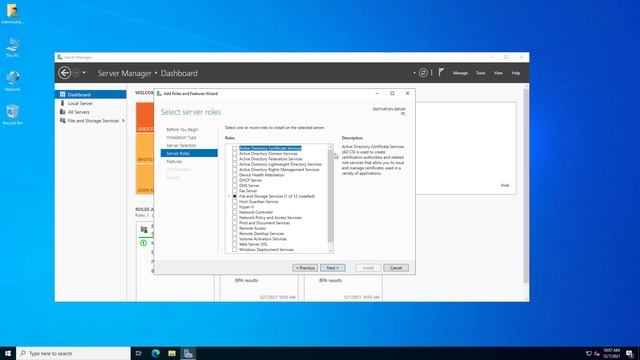640x360 pixels.
Task: Select All Servers in sidebar
Action: click(x=78, y=112)
